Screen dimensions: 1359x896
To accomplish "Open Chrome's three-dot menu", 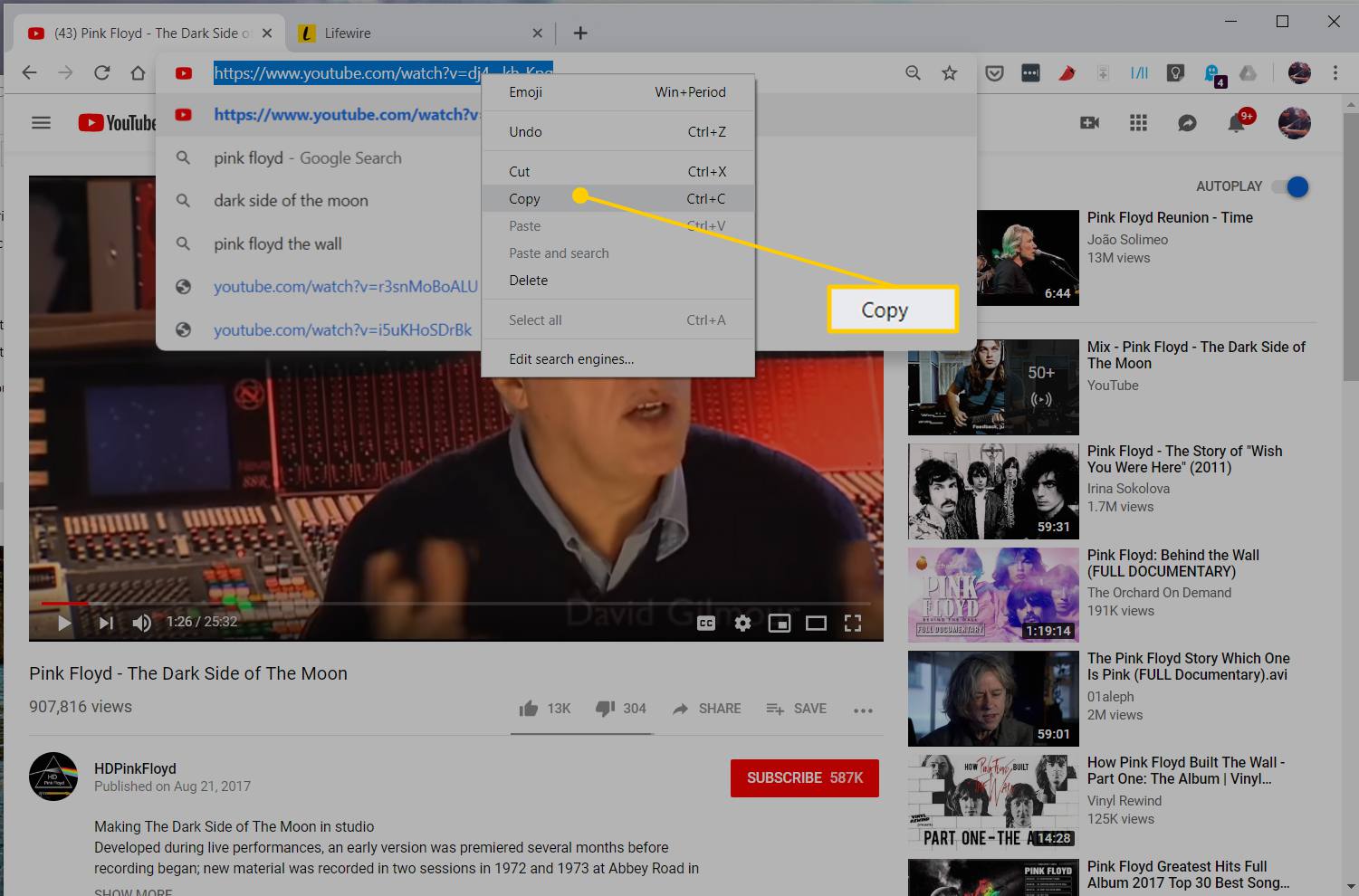I will pyautogui.click(x=1335, y=73).
